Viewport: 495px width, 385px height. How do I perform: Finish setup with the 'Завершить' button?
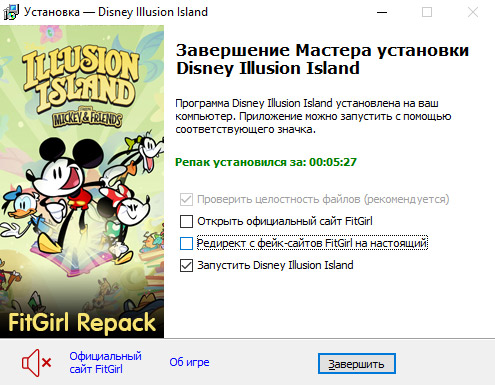click(357, 364)
